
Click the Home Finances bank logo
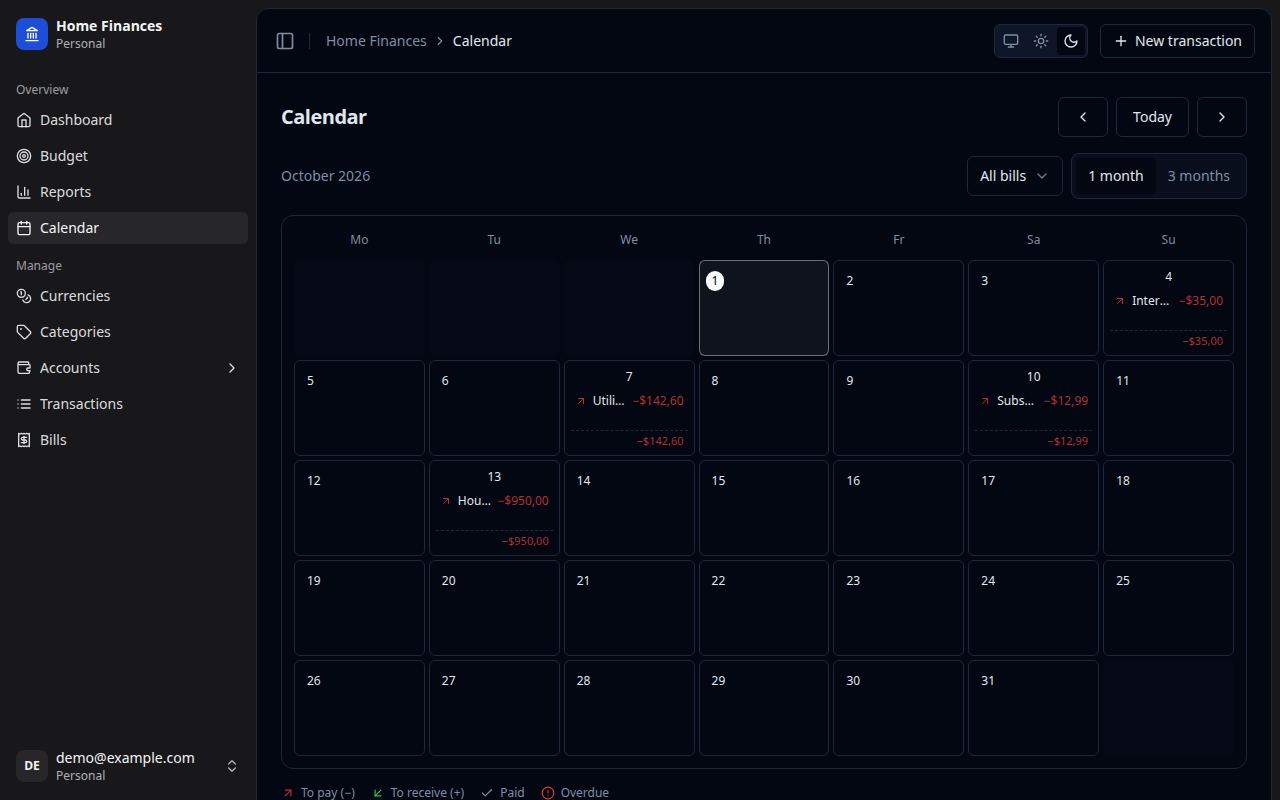click(32, 34)
